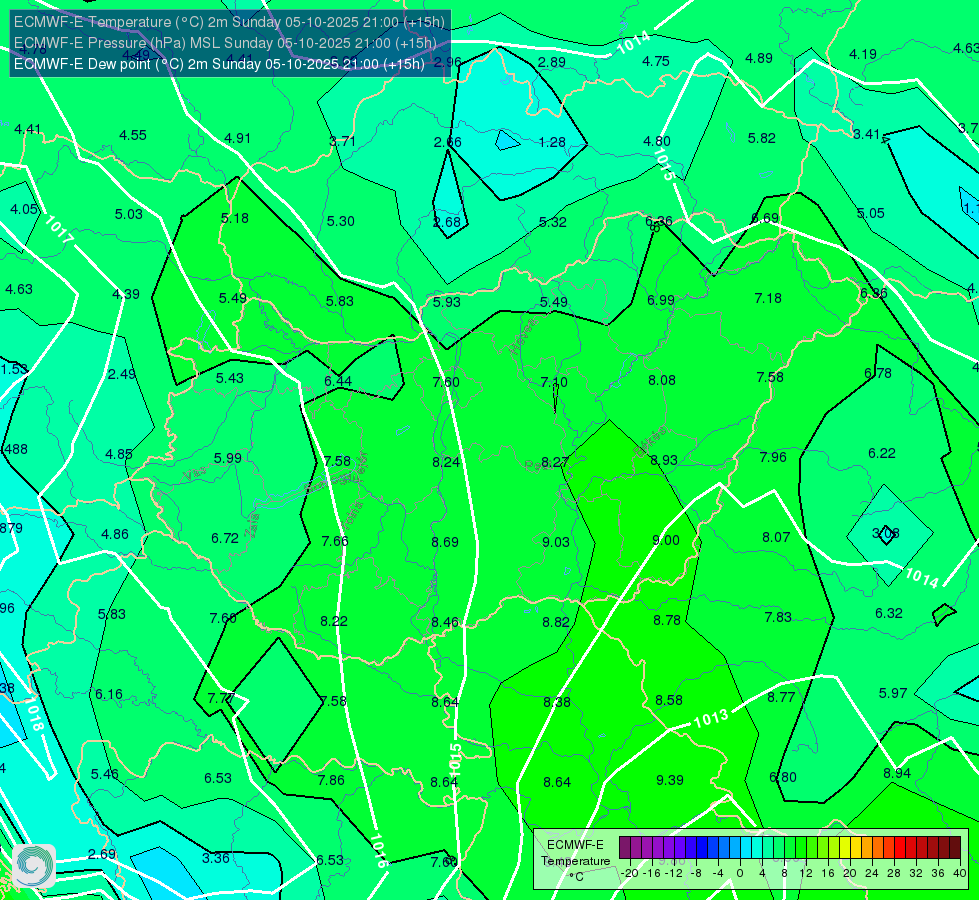Click the 8.22 temperature value
This screenshot has height=900, width=979.
334,621
